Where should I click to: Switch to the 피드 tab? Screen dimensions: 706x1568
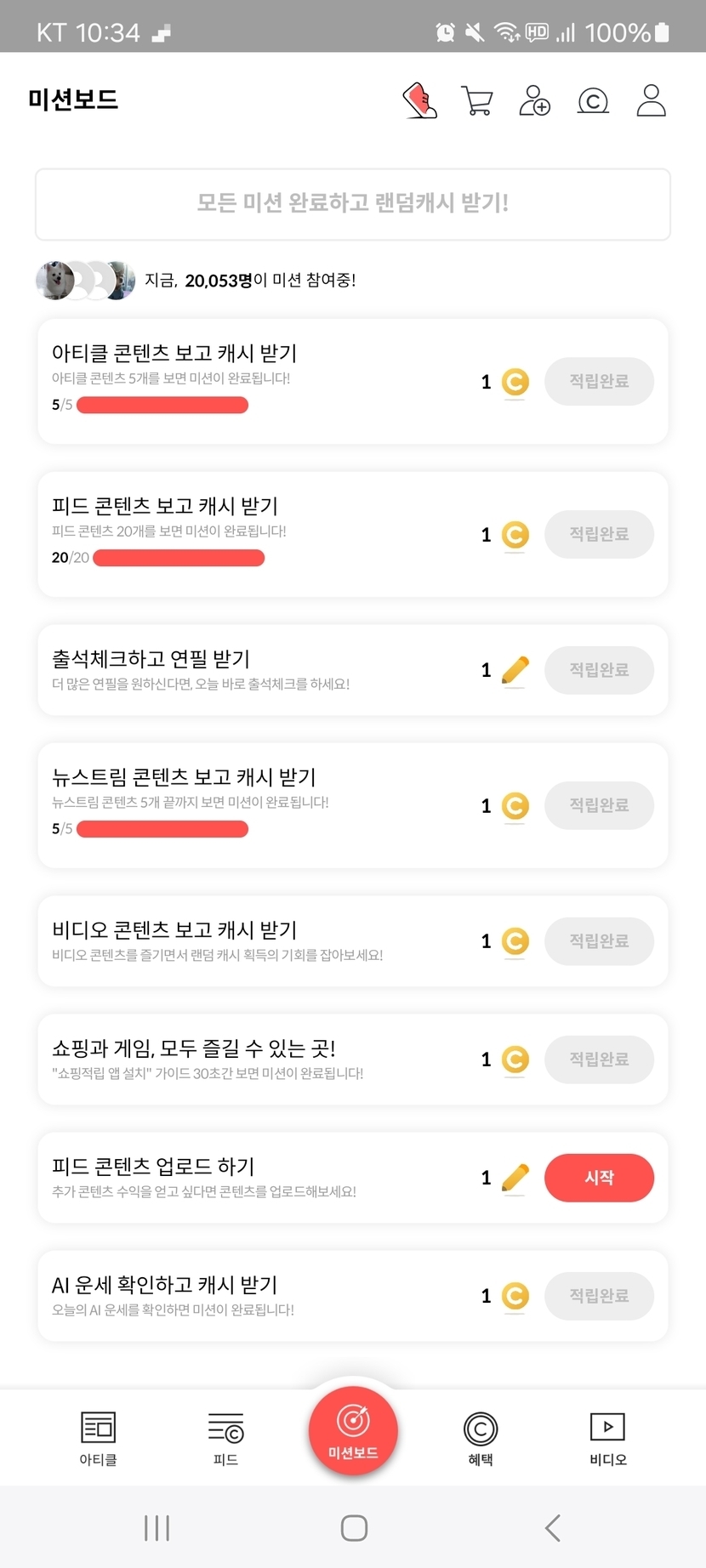tap(225, 1438)
